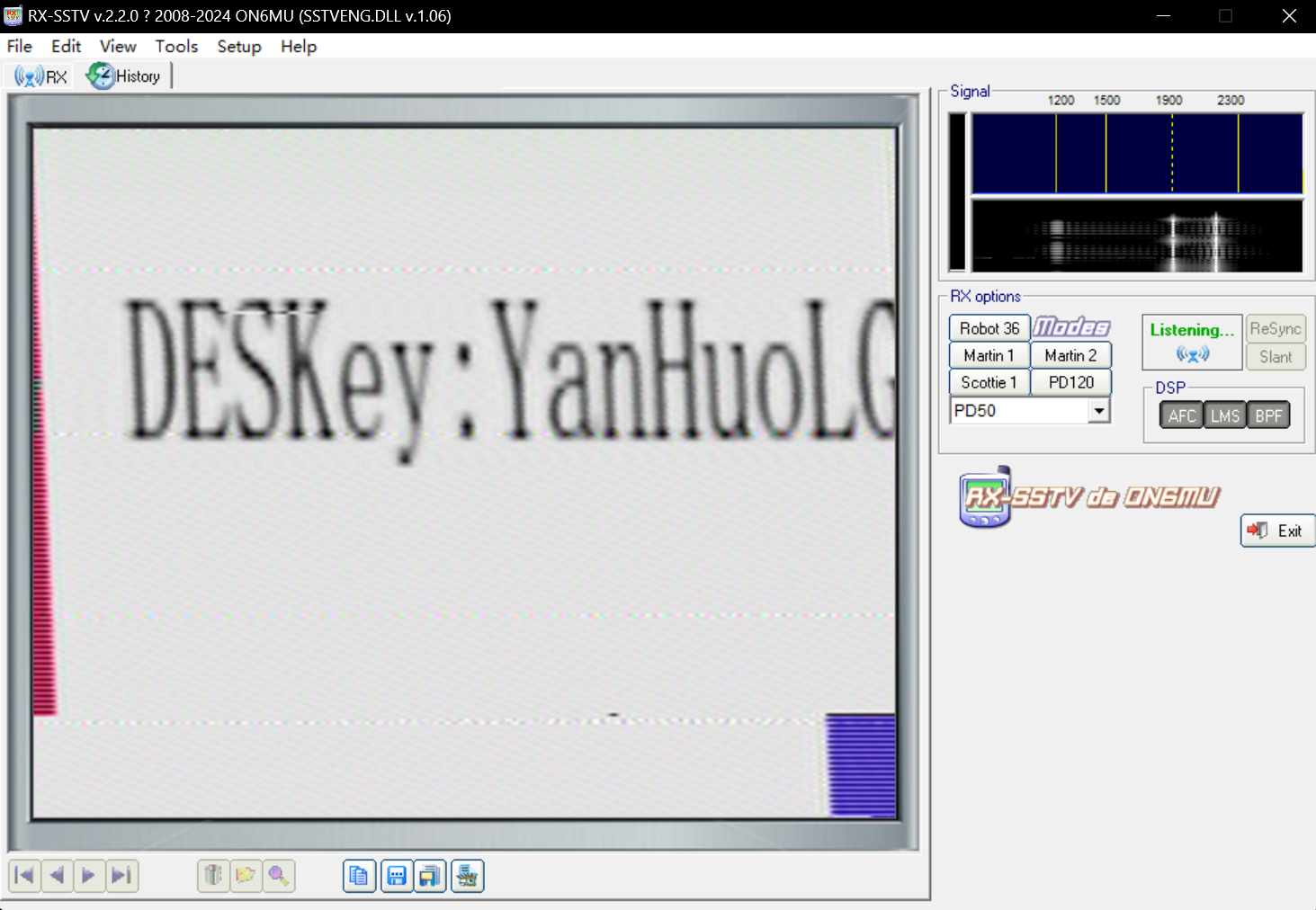Open the received images folder icon
Screen dimensions: 1316x910
tap(246, 876)
